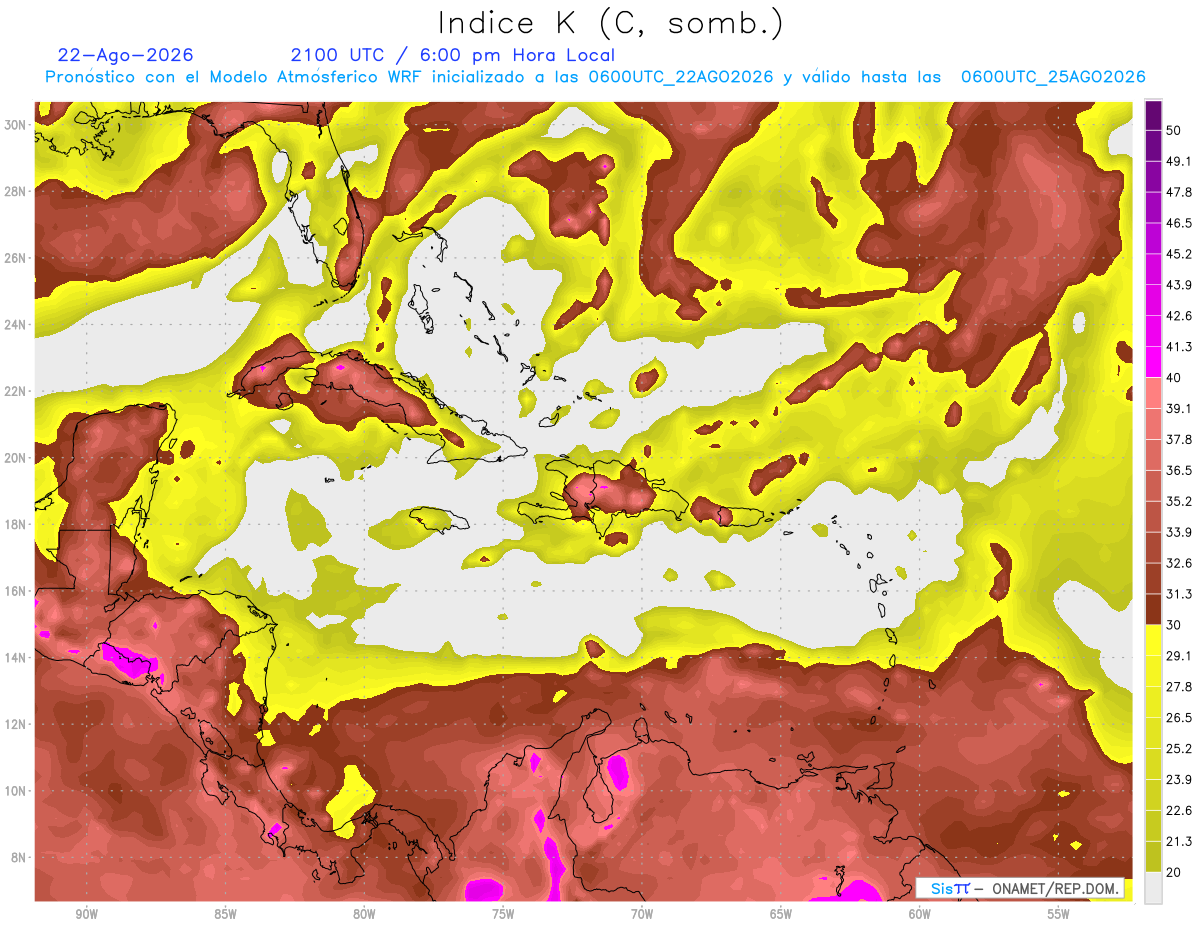The image size is (1200, 927).
Task: Click the 65W longitude label
Action: (x=781, y=914)
